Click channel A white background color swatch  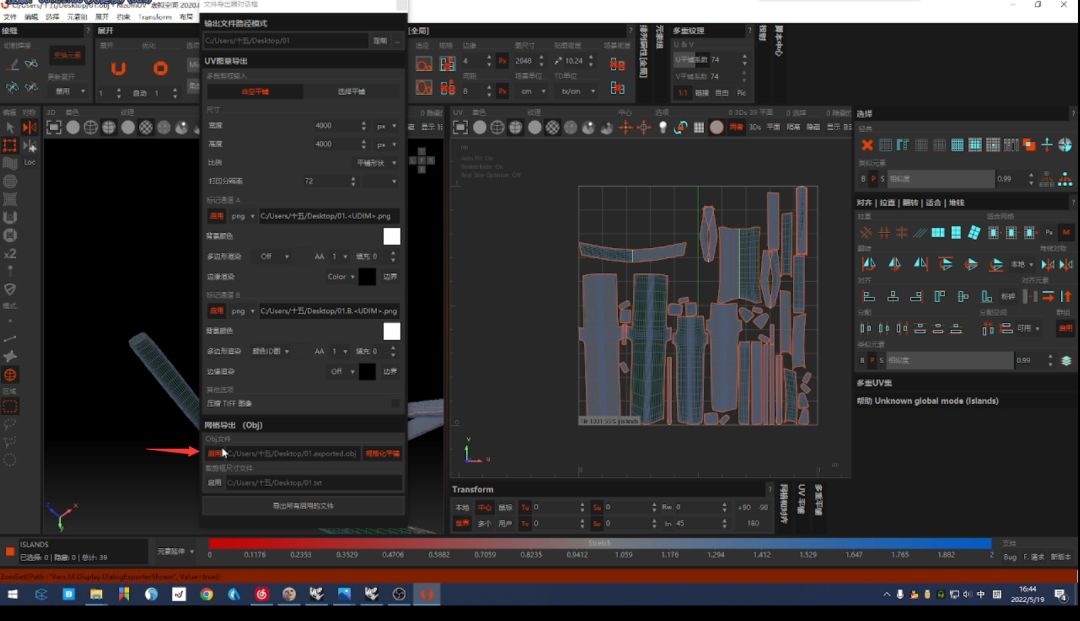pos(391,236)
